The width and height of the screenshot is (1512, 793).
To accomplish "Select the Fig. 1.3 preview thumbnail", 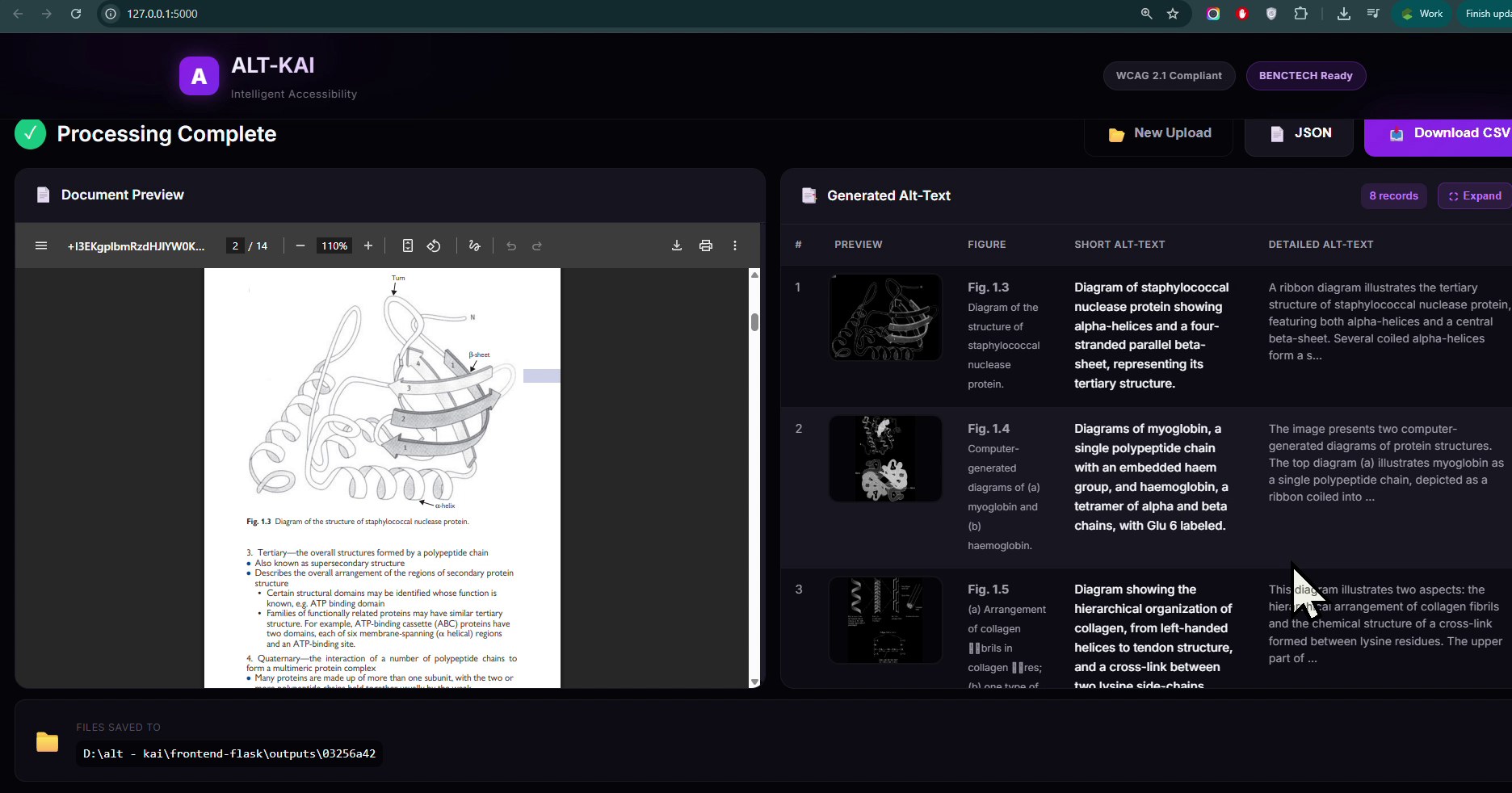I will (885, 317).
